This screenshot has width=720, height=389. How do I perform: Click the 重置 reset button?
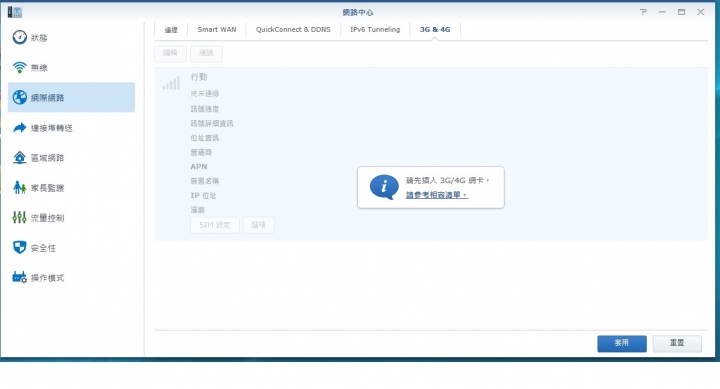click(x=677, y=343)
